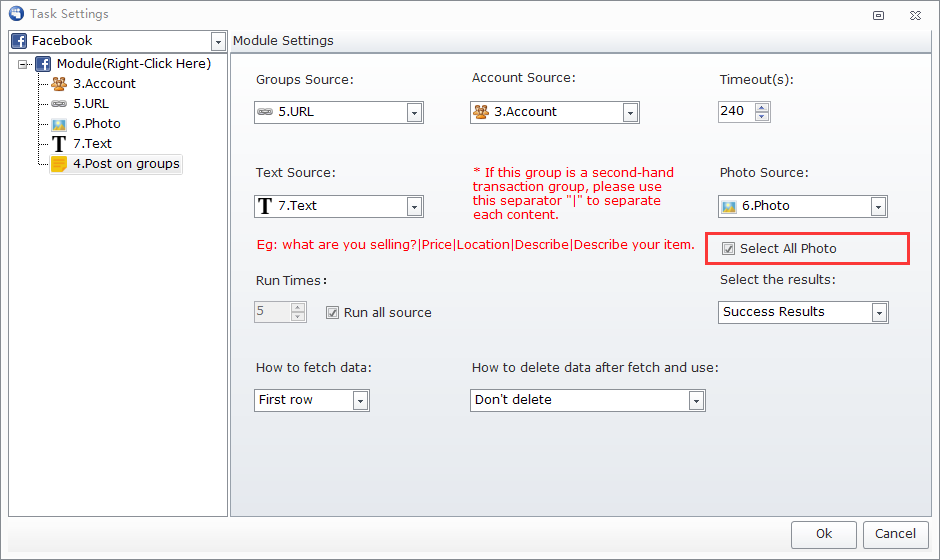Open the How to fetch data dropdown
This screenshot has width=940, height=560.
click(x=360, y=401)
